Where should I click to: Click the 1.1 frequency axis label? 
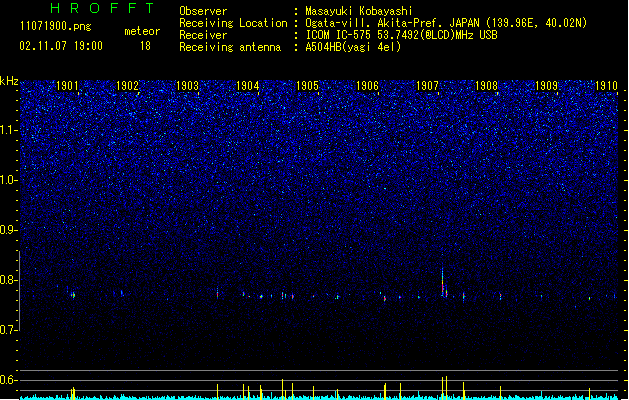[x=8, y=130]
